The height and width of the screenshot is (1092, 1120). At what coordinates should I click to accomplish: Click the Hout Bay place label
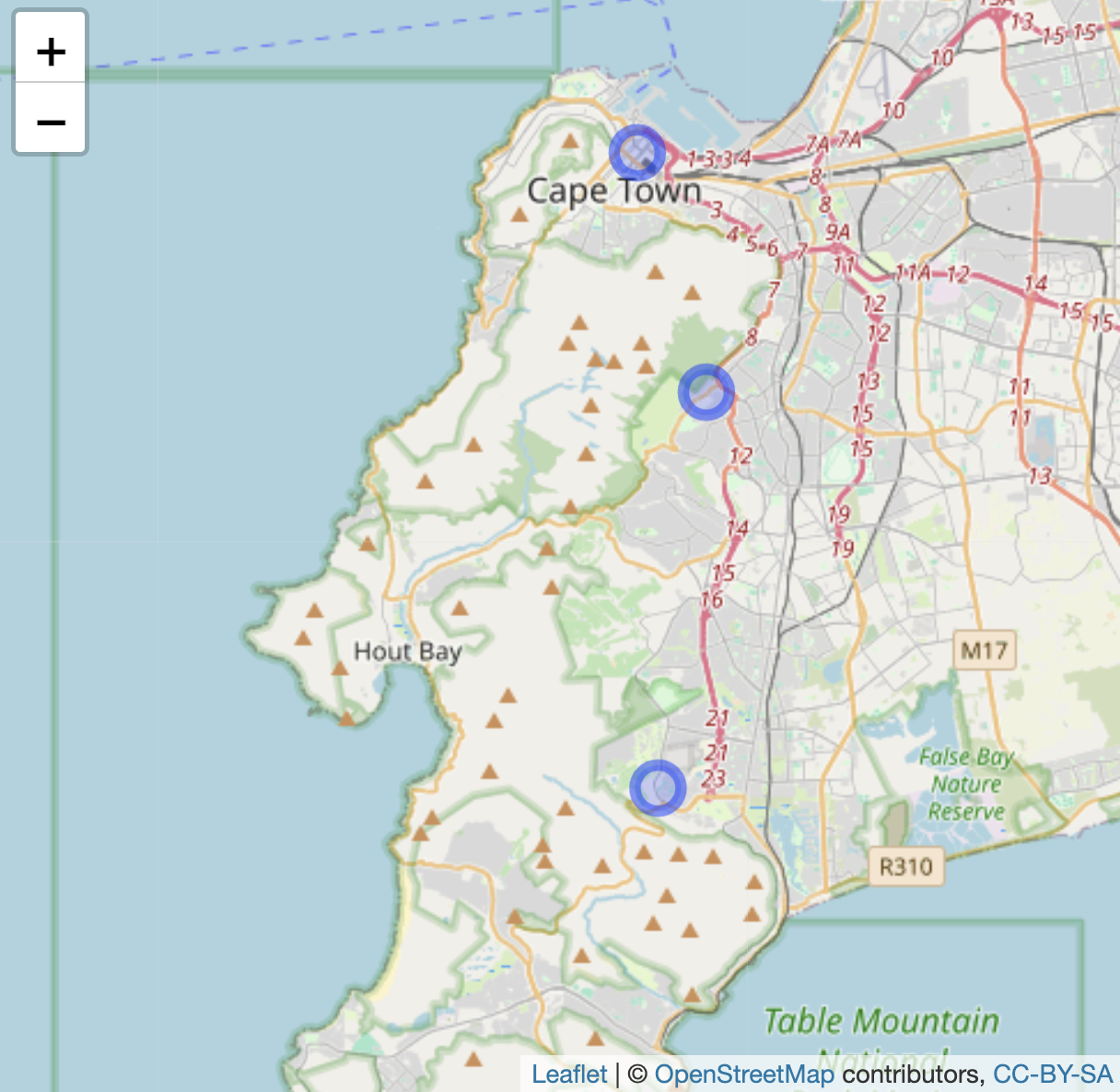coord(408,652)
